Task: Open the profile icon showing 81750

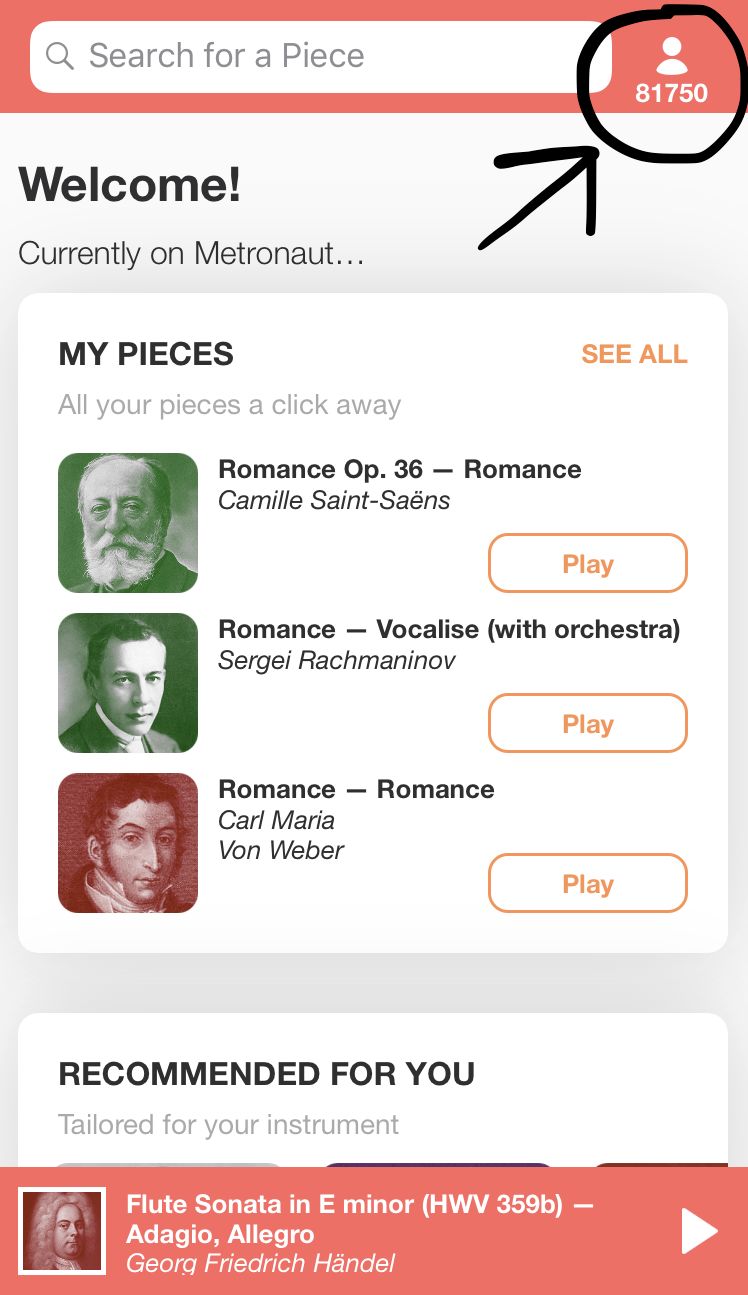Action: click(672, 56)
